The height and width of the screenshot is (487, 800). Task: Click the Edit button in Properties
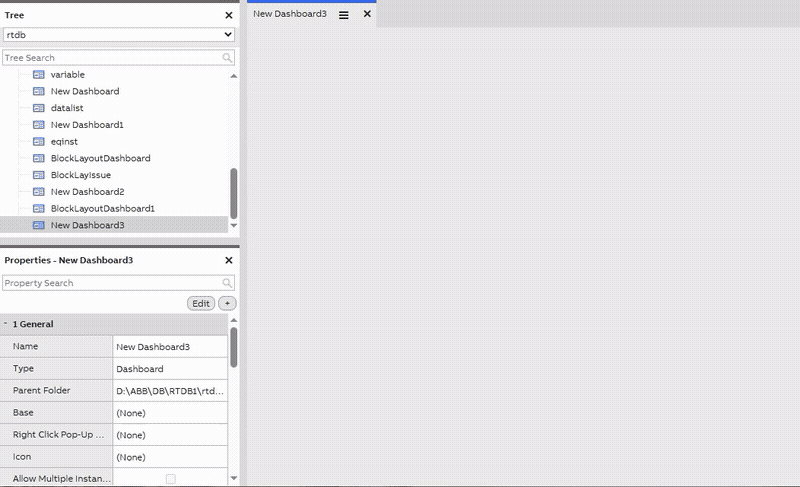pyautogui.click(x=201, y=303)
